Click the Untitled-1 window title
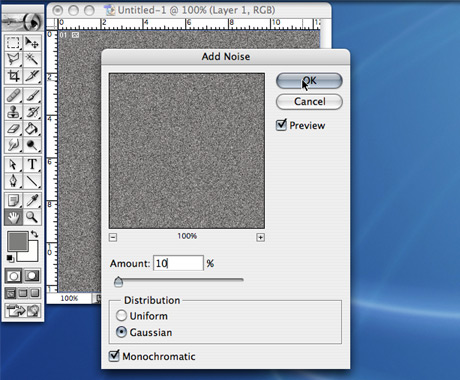 pyautogui.click(x=196, y=10)
